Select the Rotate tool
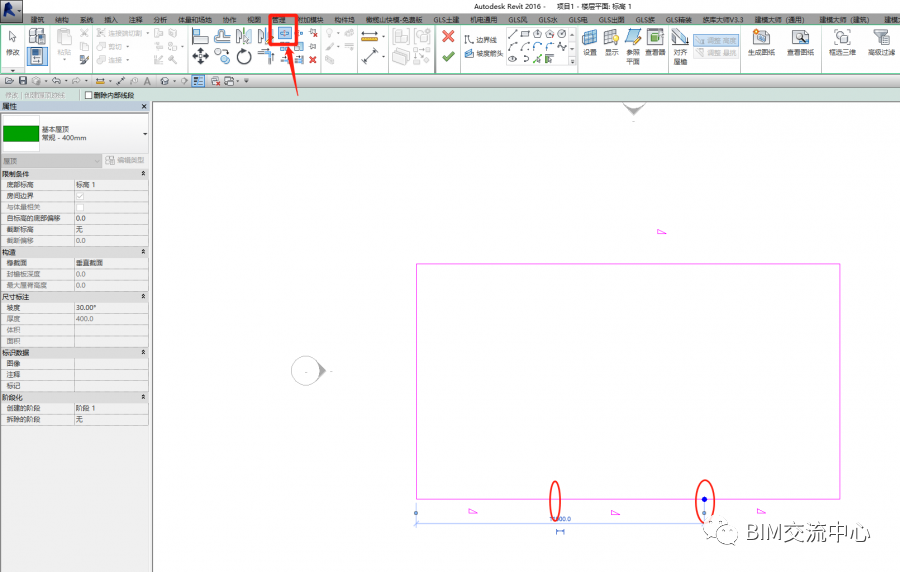 pos(244,56)
